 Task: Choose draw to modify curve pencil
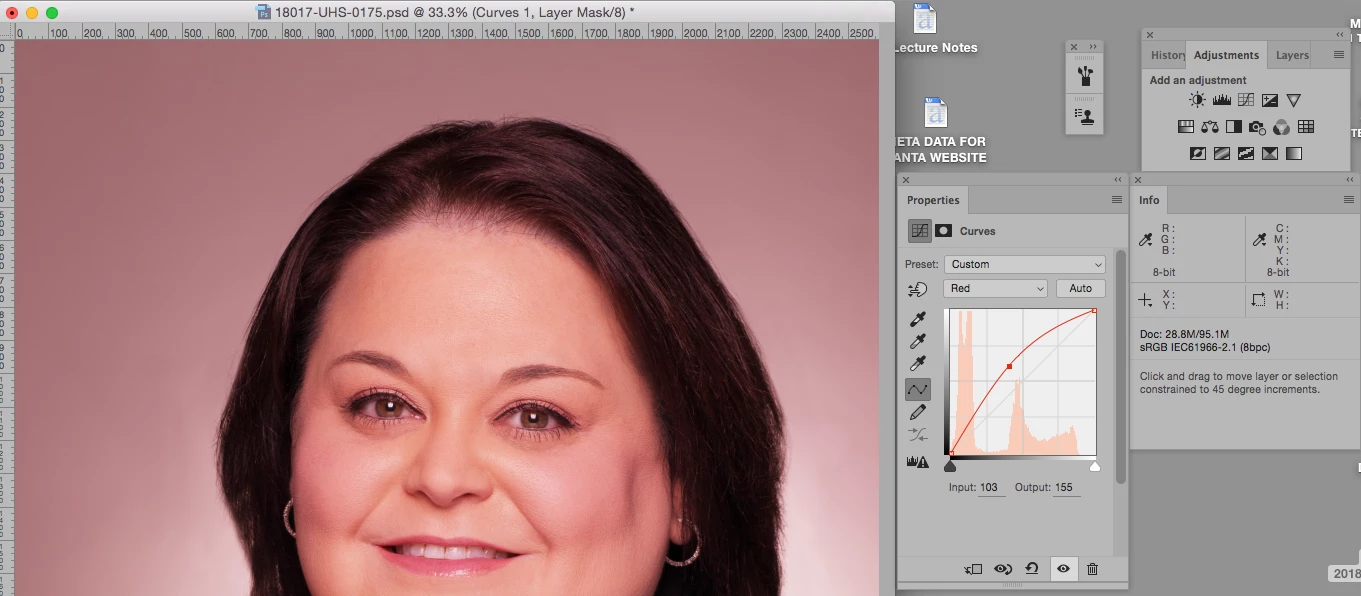917,412
